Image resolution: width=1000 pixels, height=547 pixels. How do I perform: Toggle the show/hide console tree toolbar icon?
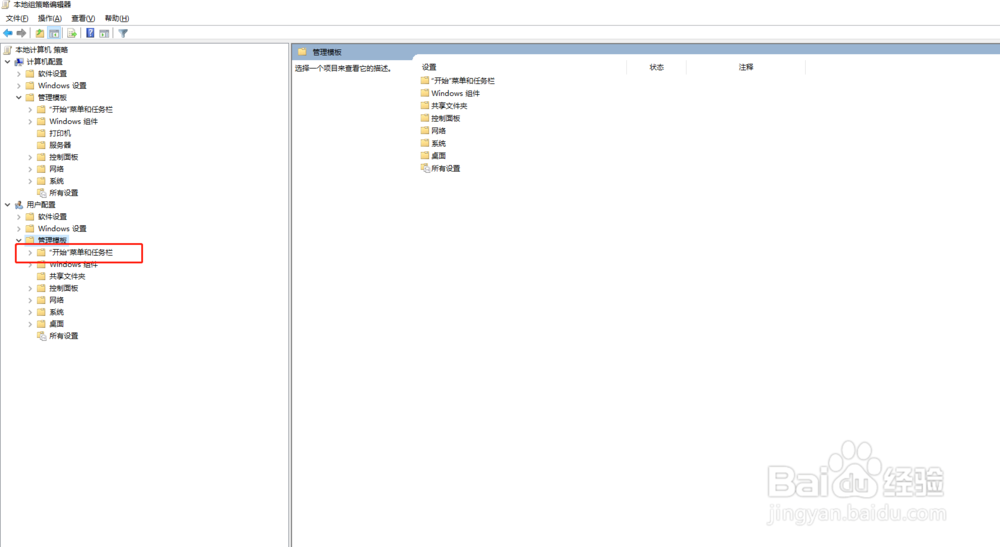54,33
